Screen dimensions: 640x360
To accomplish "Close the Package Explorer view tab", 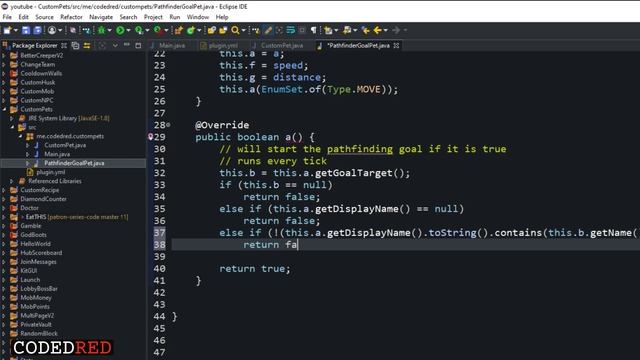I will coord(64,45).
